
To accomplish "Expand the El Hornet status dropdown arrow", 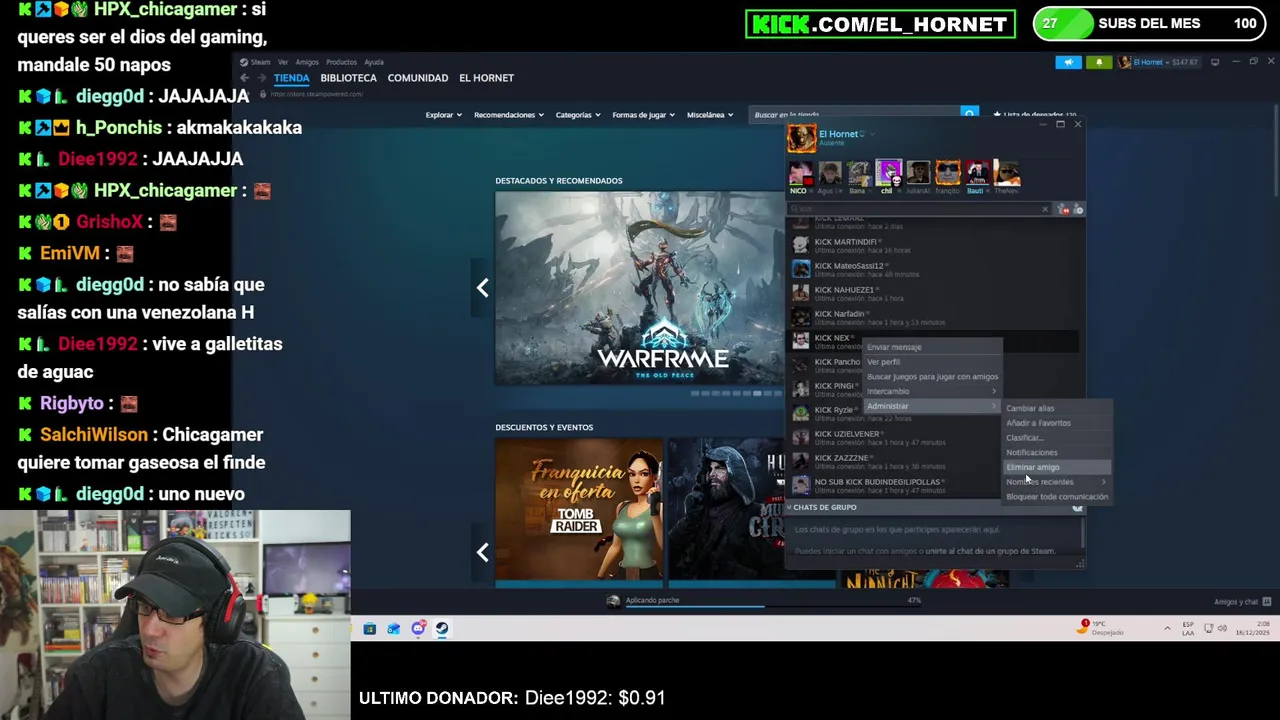I will point(872,134).
